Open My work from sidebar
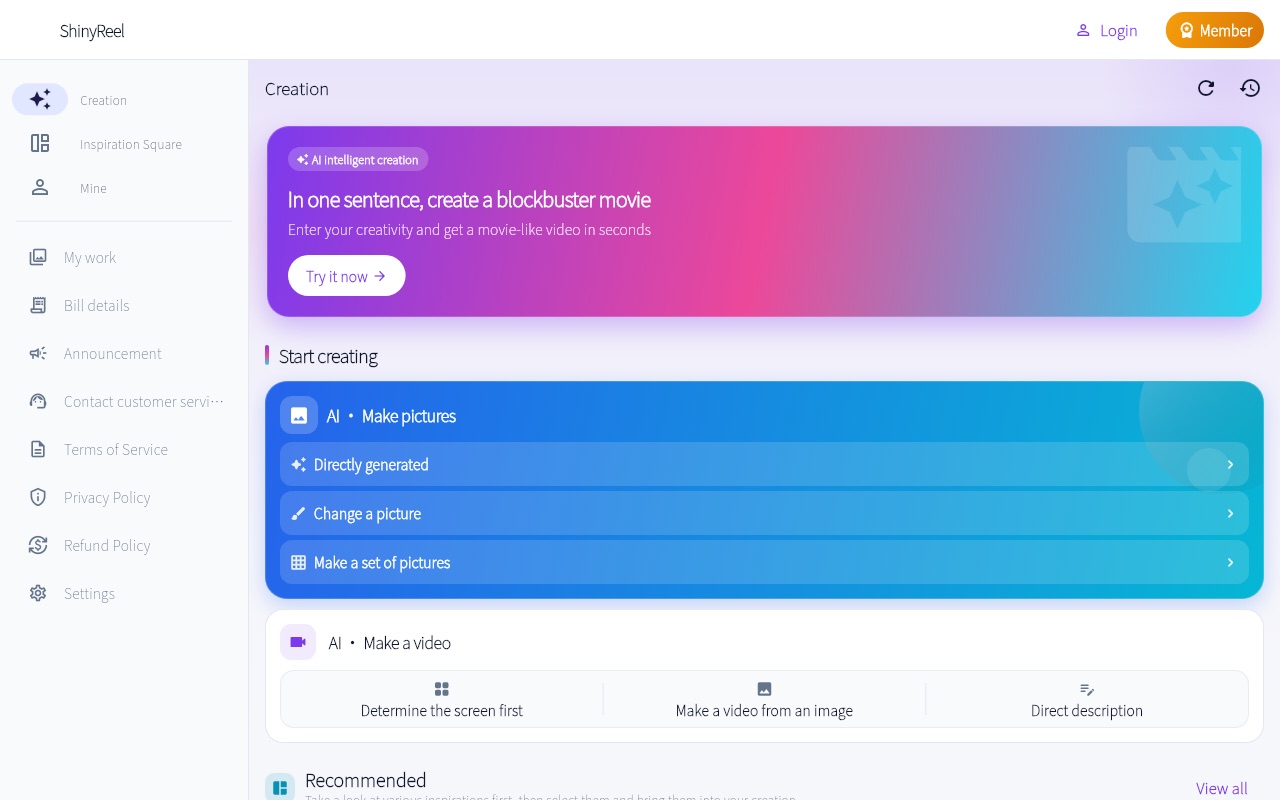 coord(90,257)
